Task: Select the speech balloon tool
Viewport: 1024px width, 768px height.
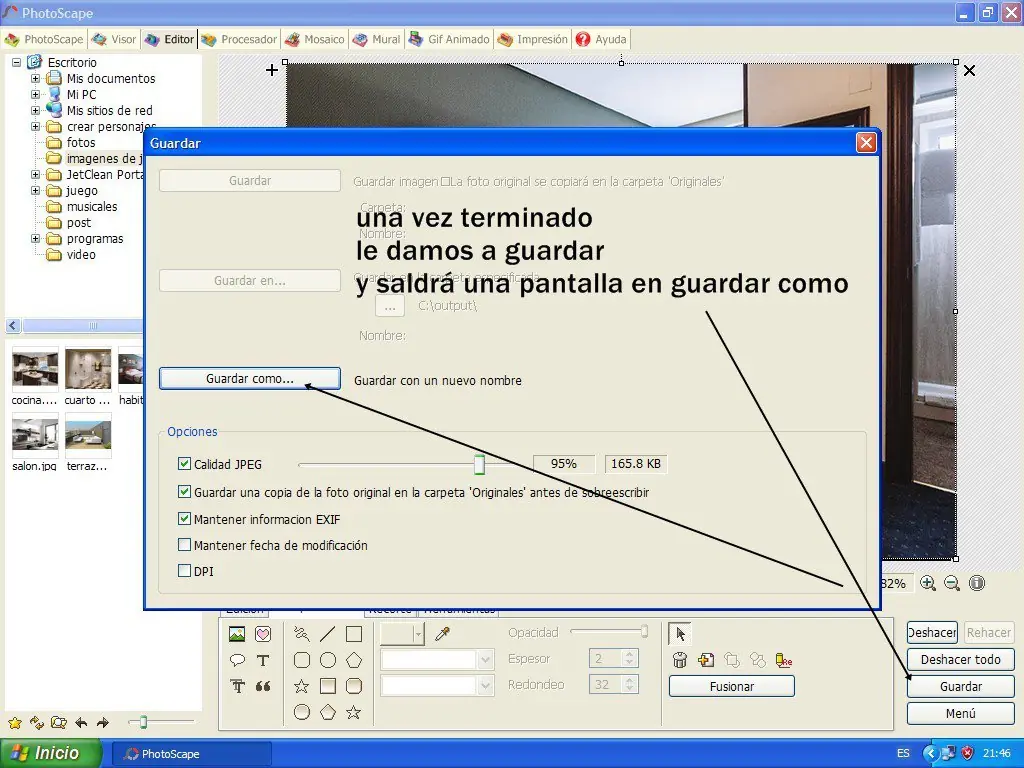Action: 237,660
